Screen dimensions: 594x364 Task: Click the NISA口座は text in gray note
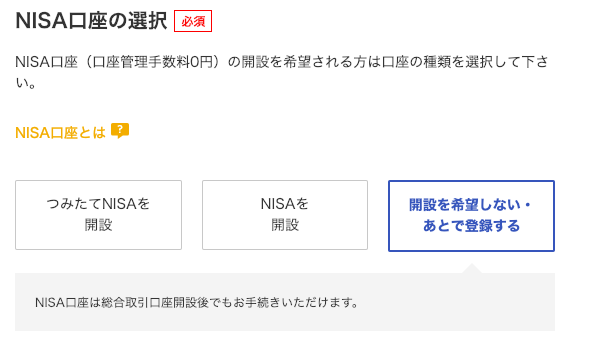coord(67,303)
